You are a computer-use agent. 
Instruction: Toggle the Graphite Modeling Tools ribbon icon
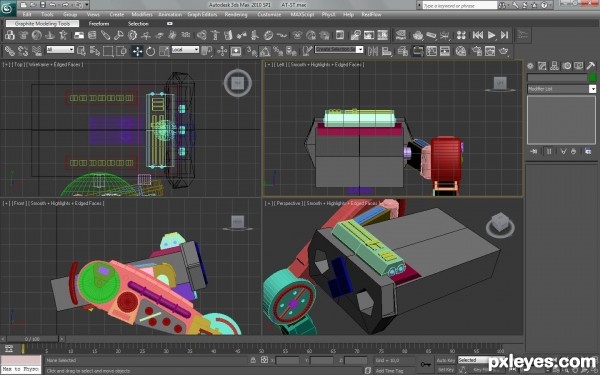pyautogui.click(x=417, y=51)
